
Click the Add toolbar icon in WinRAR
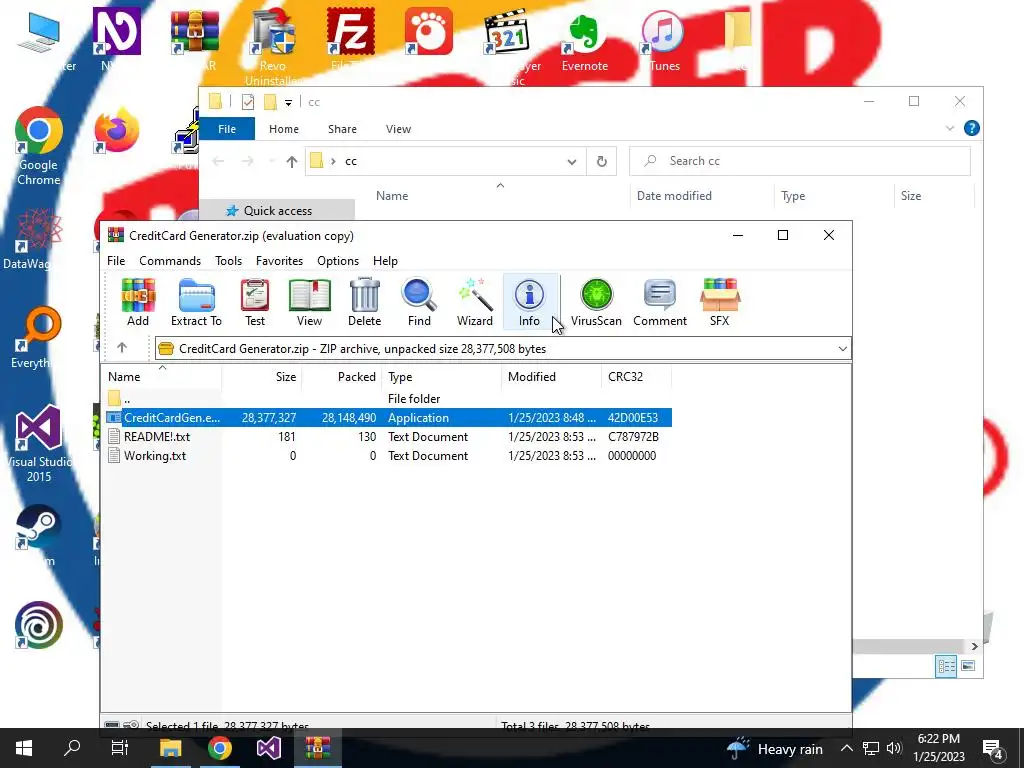coord(138,302)
